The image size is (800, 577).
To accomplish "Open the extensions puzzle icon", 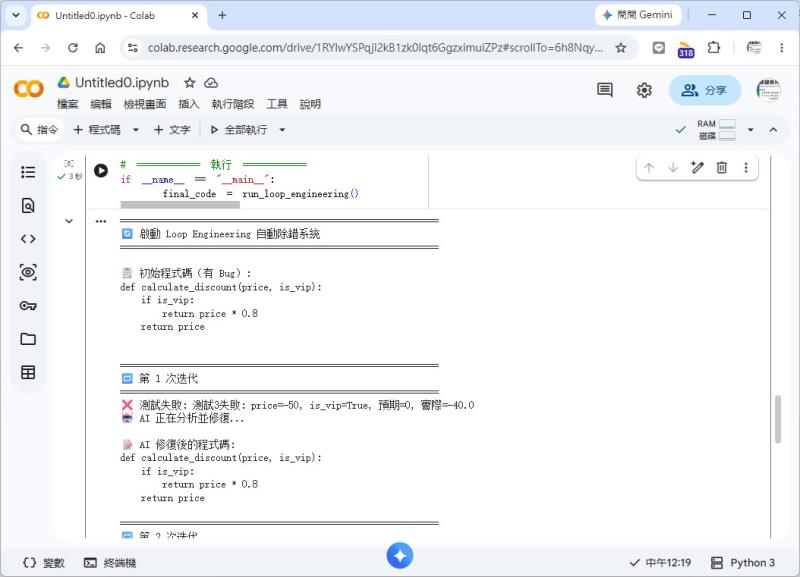I will click(x=713, y=48).
